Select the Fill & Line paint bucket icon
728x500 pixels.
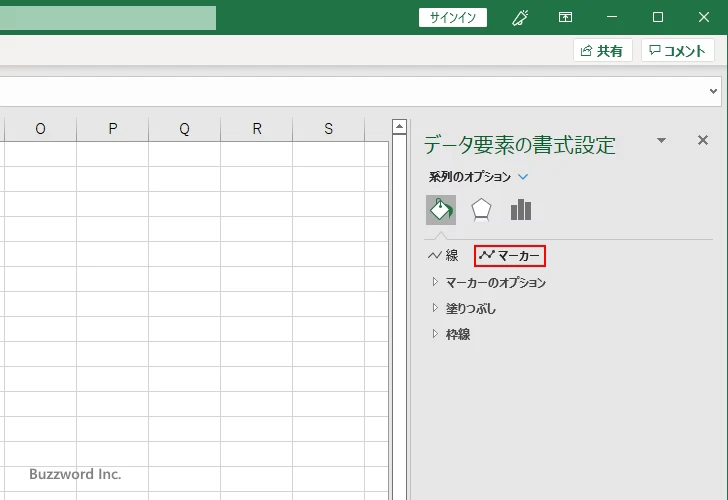click(441, 210)
